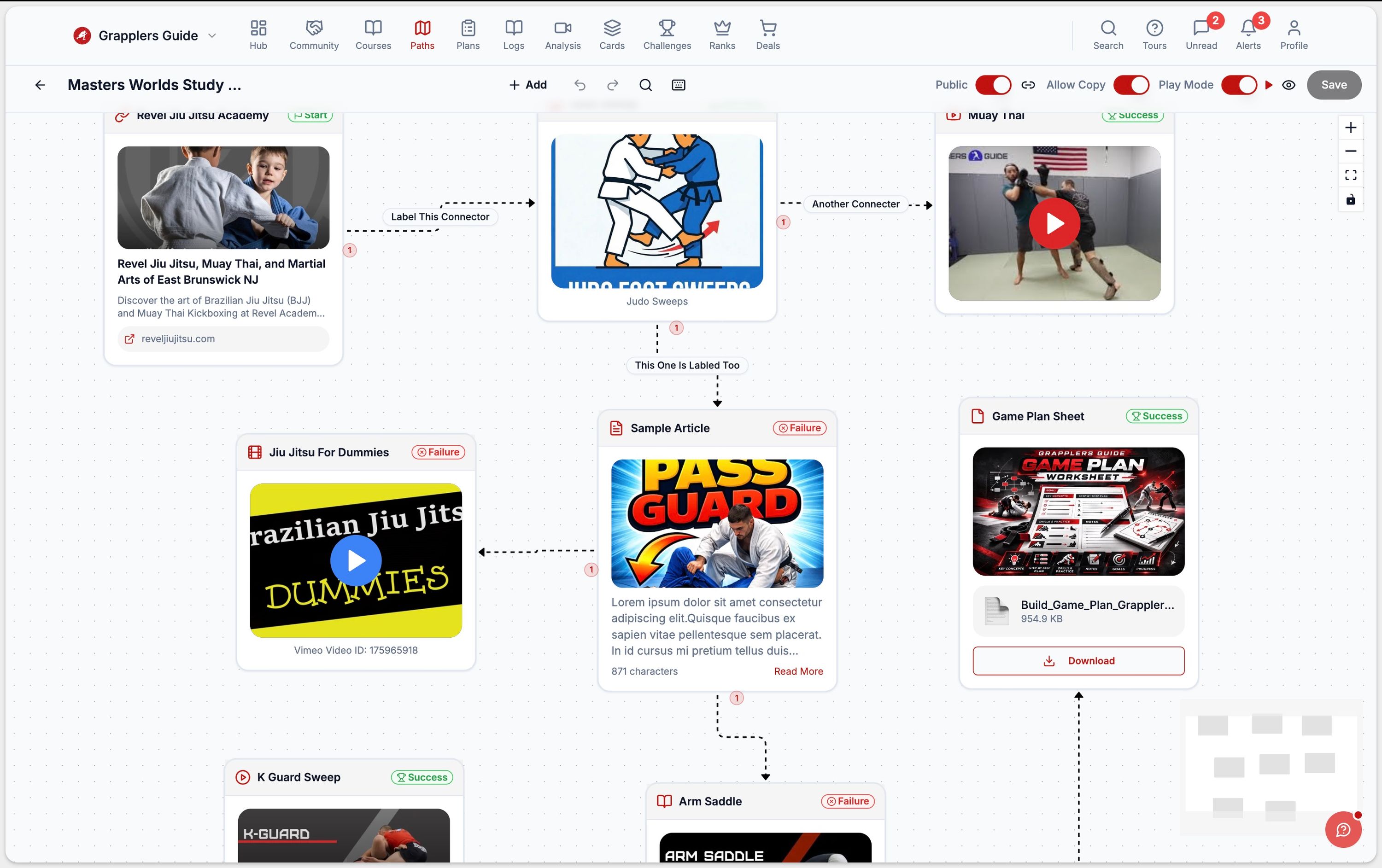Image resolution: width=1382 pixels, height=868 pixels.
Task: Open the Profile menu
Action: 1294,35
